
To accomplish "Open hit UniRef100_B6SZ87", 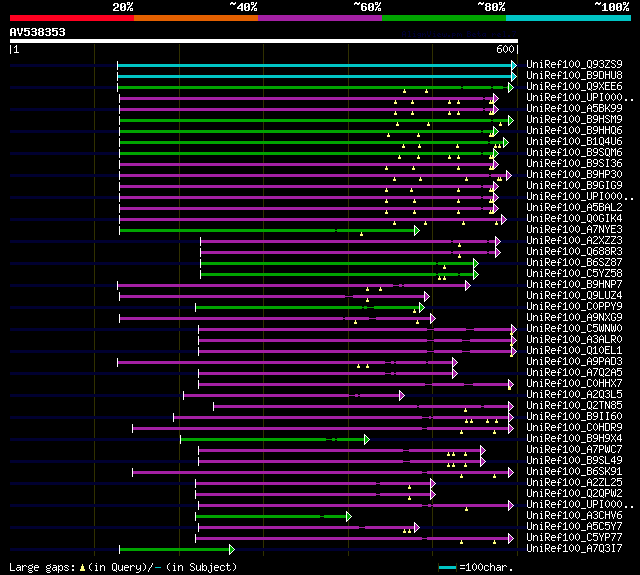I will tap(574, 263).
